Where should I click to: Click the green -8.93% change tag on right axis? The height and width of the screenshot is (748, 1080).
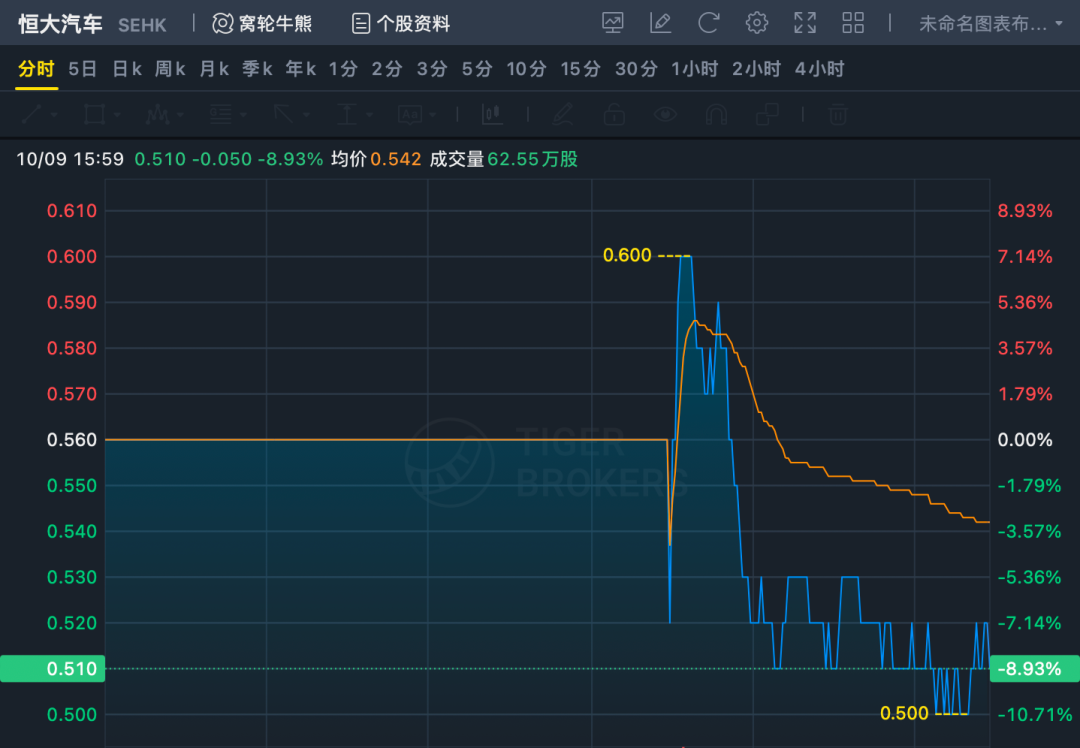coord(1035,669)
